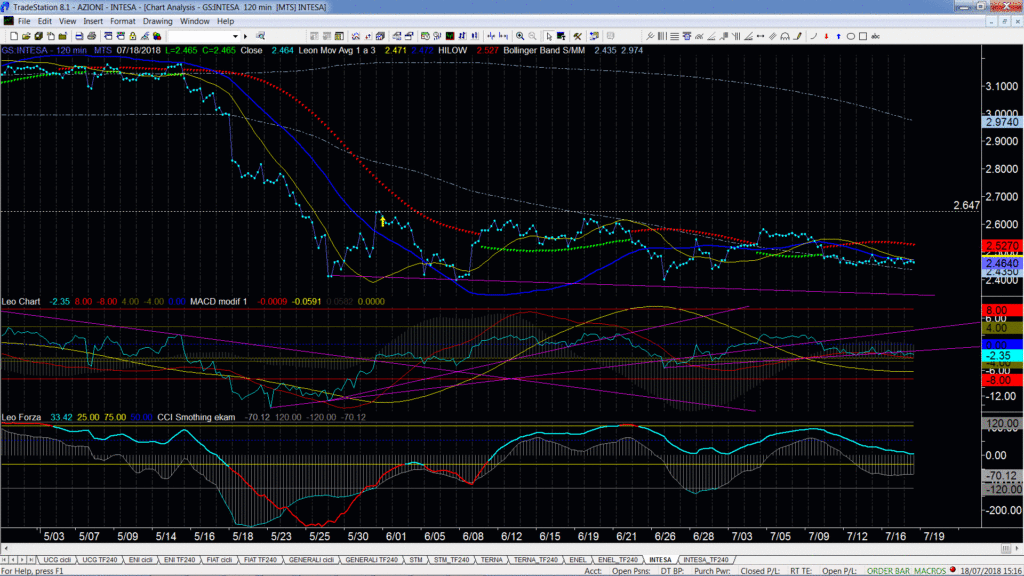Open the Drawing menu
This screenshot has width=1024, height=576.
pos(157,22)
